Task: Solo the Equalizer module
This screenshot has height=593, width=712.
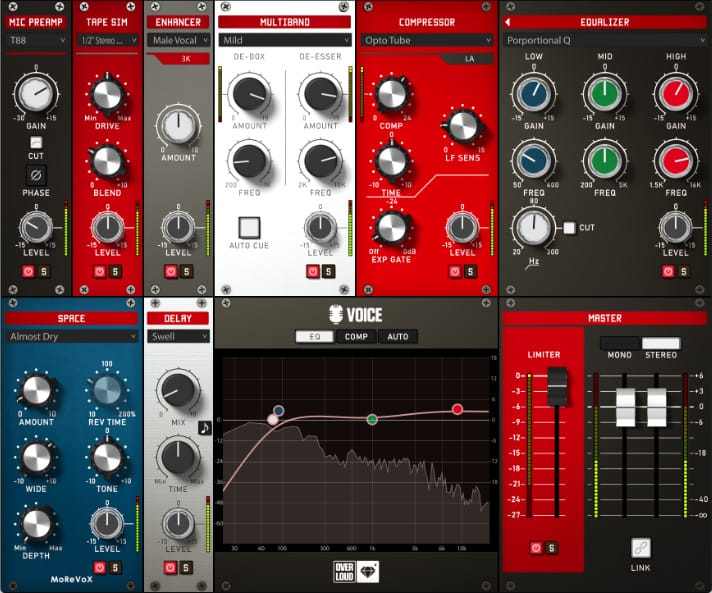Action: (x=683, y=272)
